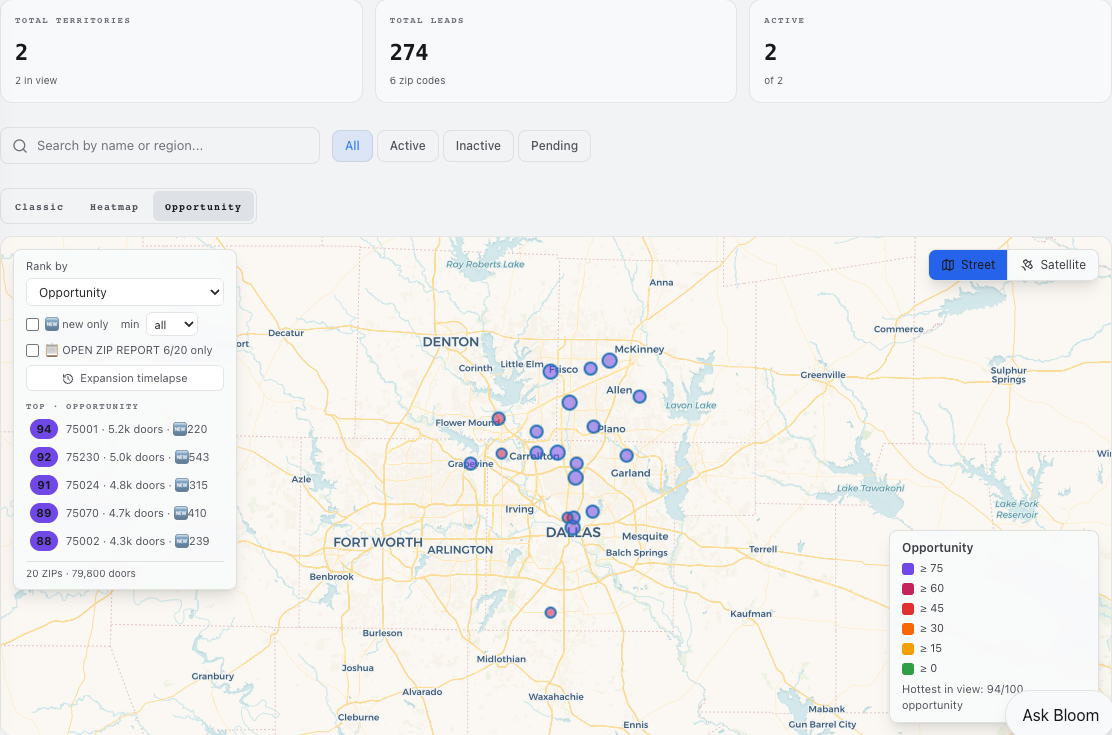The width and height of the screenshot is (1112, 735).
Task: Click the Street map icon
Action: click(x=947, y=265)
